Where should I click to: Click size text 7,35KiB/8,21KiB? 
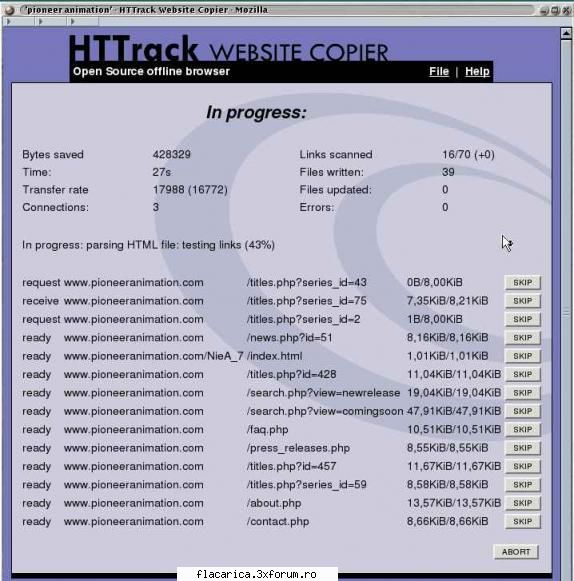(447, 301)
